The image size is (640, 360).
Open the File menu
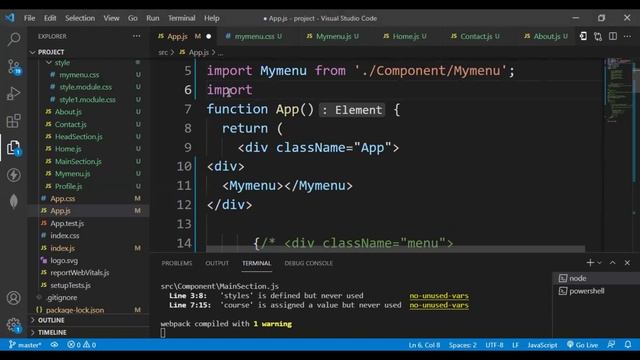tap(29, 18)
